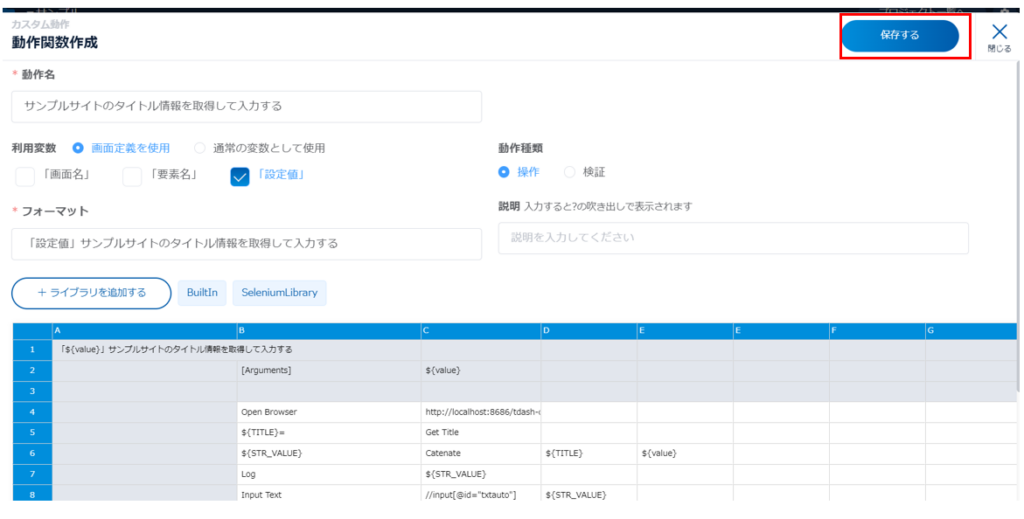This screenshot has width=1024, height=519.
Task: Click the Open Browser cell
Action: coord(328,411)
